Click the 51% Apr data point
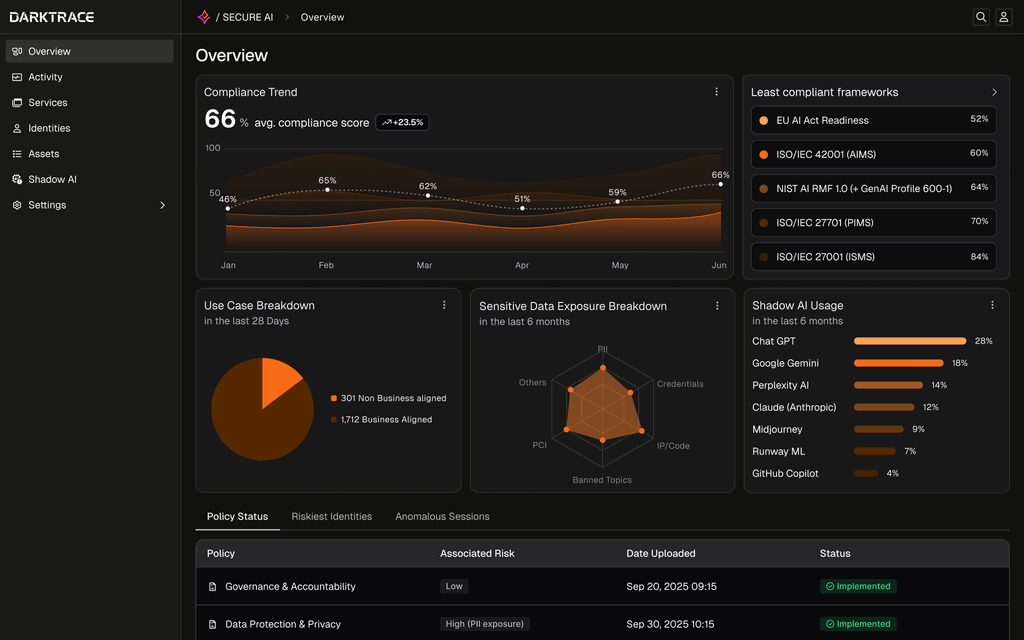The image size is (1024, 640). click(522, 208)
